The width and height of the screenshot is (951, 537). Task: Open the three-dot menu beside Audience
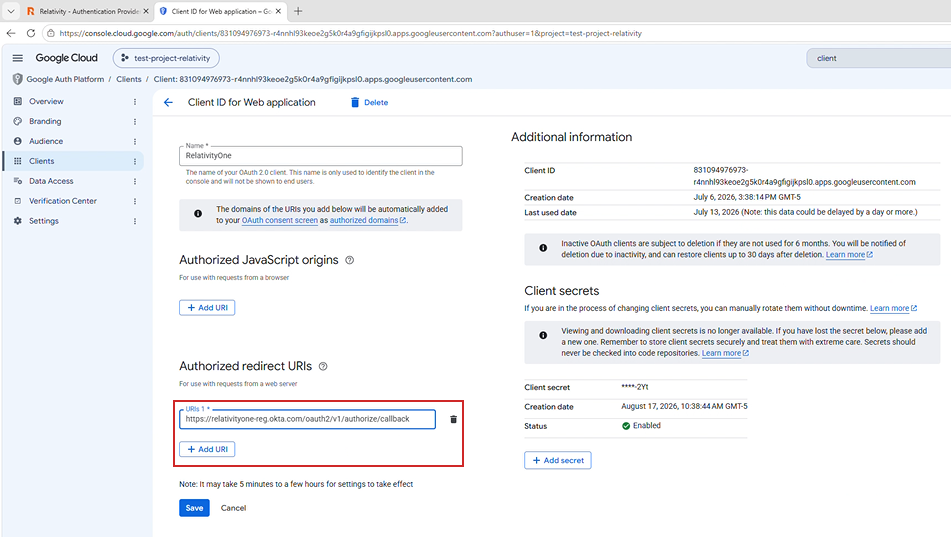tap(135, 142)
